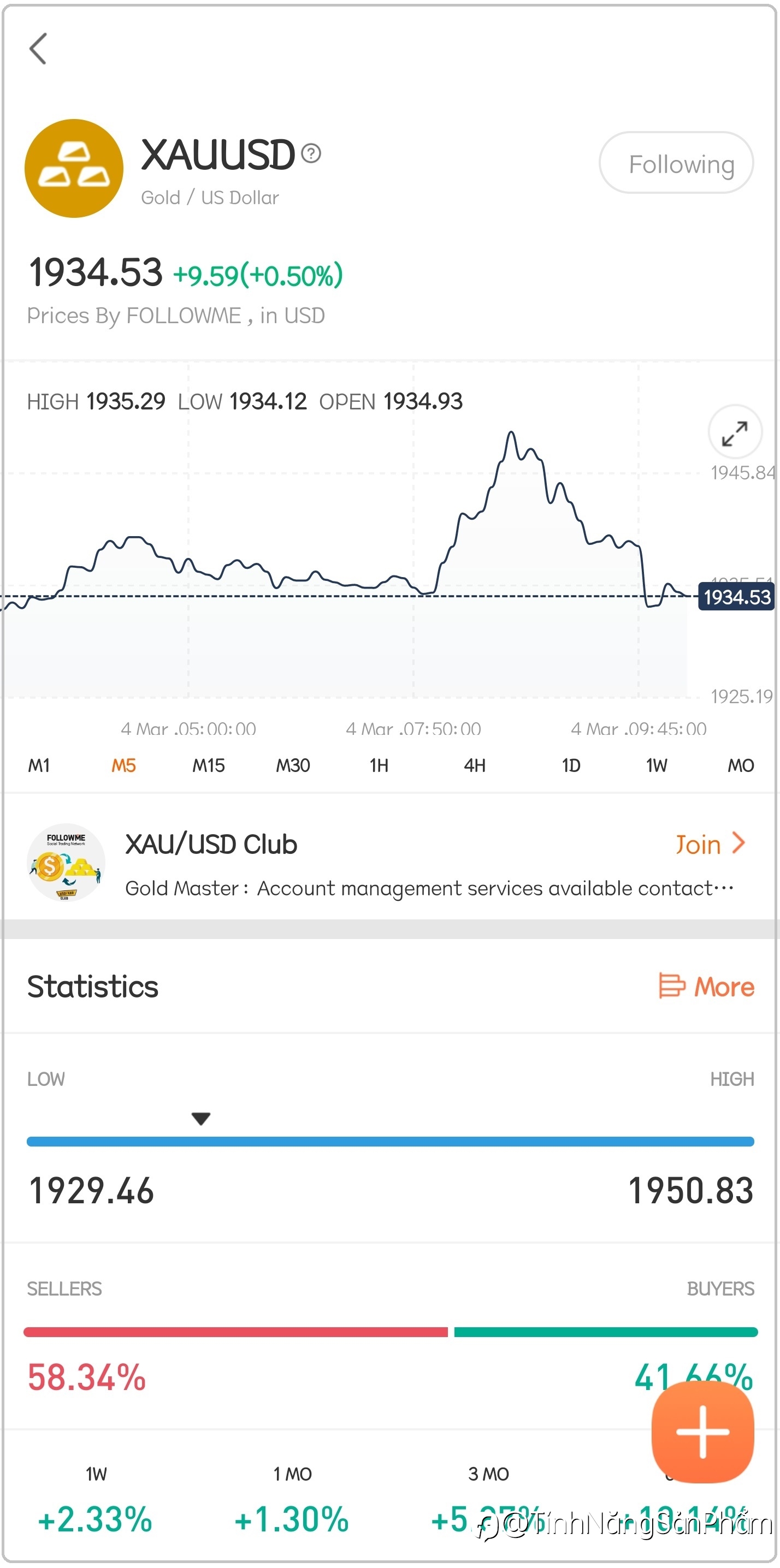Open More statistics link
Viewport: 780px width, 1568px height.
tap(723, 987)
